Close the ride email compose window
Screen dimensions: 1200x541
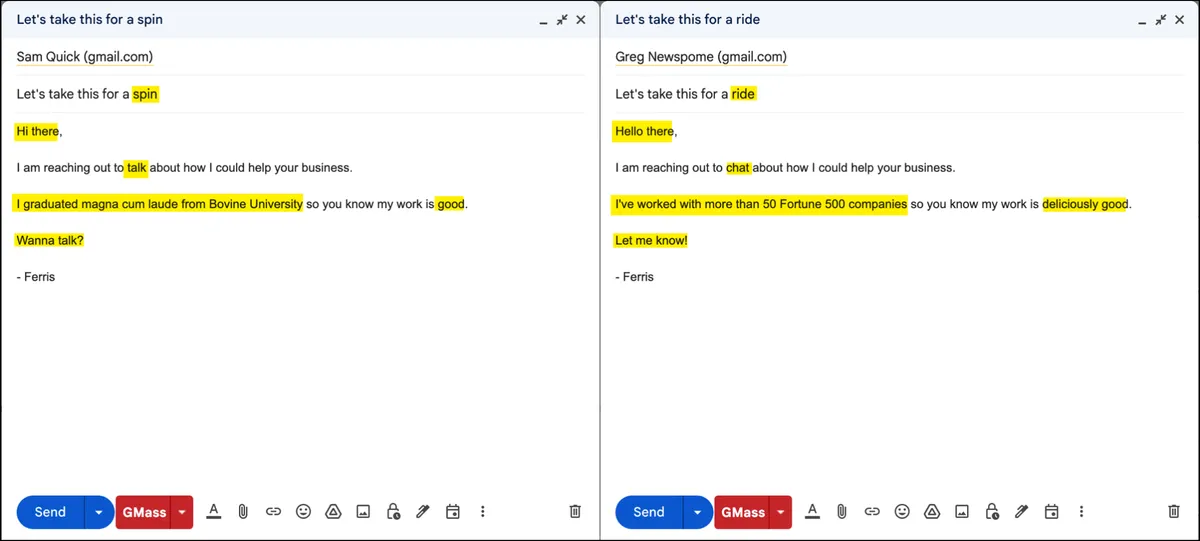tap(1180, 19)
